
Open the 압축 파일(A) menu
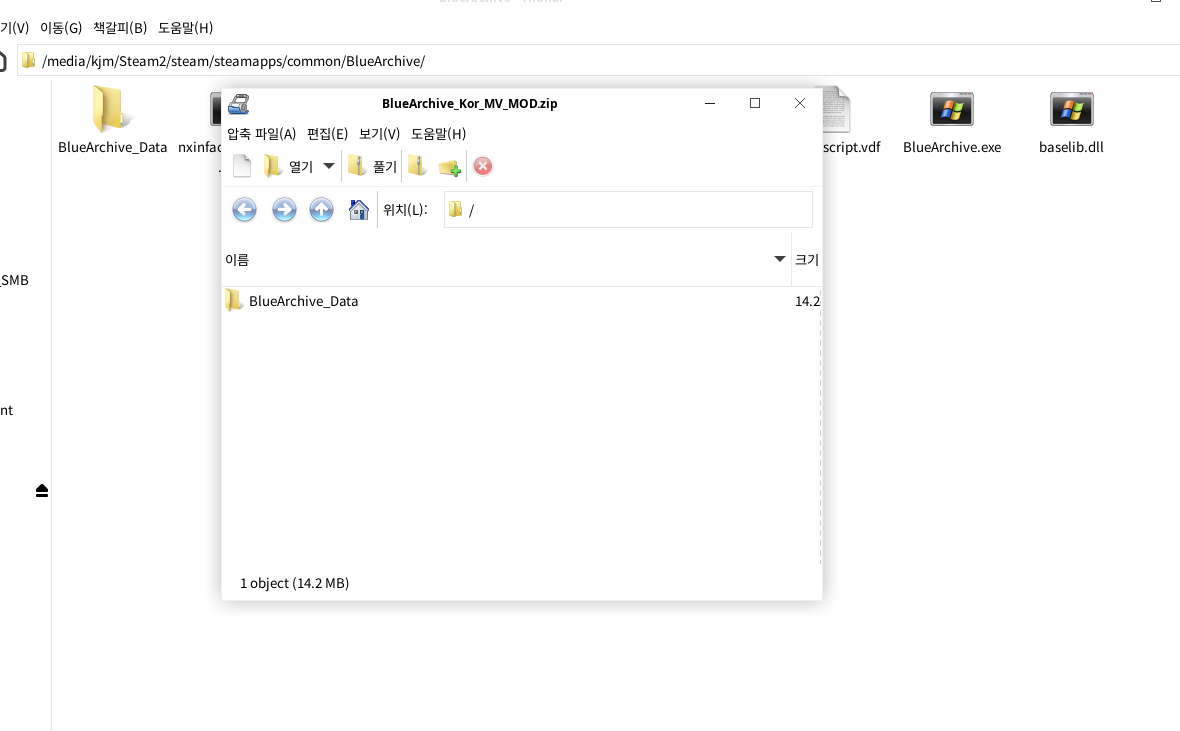pos(261,134)
